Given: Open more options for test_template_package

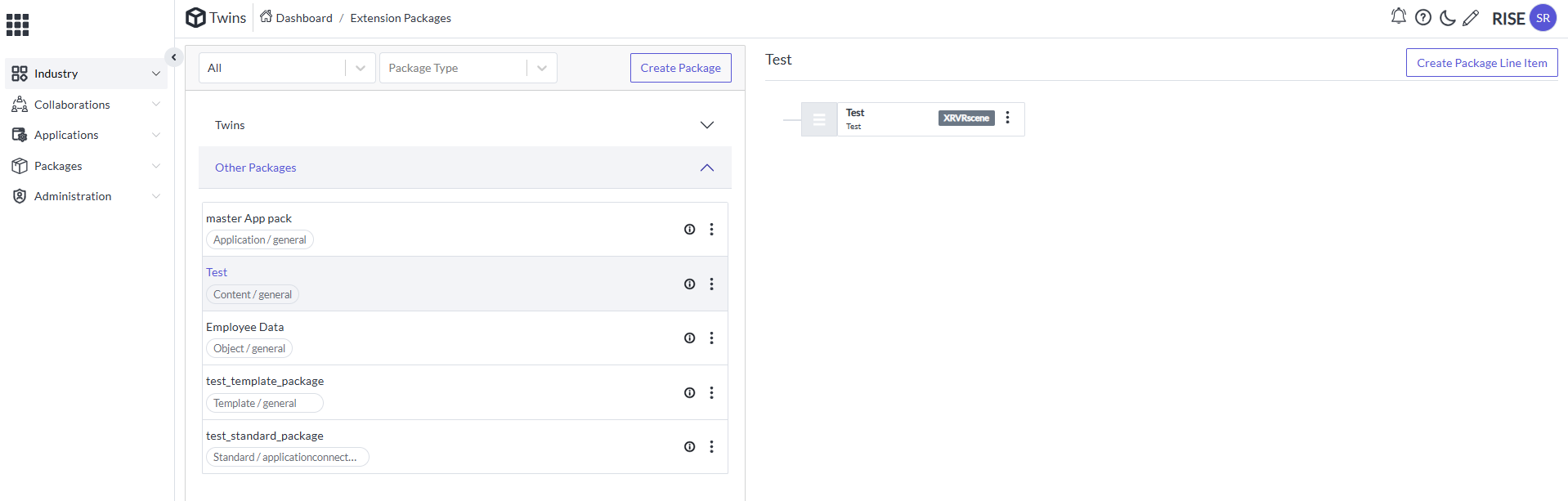Looking at the screenshot, I should [x=711, y=393].
